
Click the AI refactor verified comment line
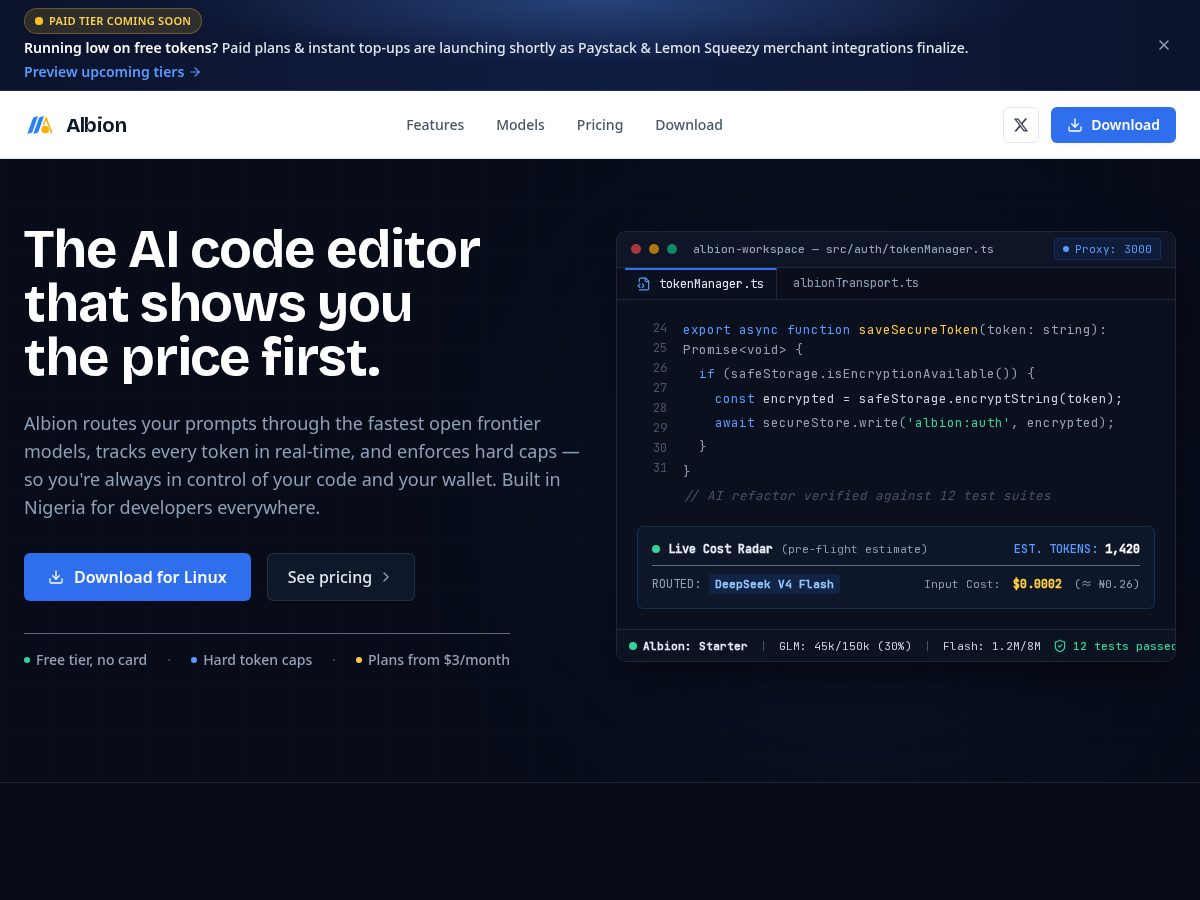click(867, 496)
